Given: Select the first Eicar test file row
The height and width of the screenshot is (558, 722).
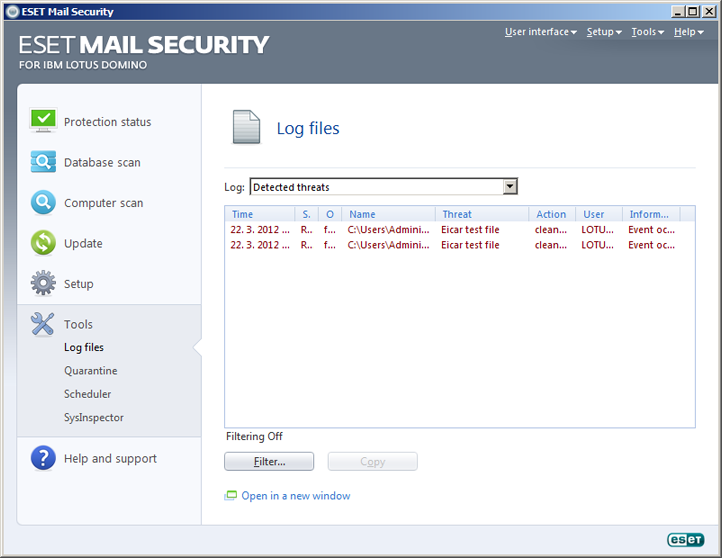Looking at the screenshot, I should tap(470, 230).
